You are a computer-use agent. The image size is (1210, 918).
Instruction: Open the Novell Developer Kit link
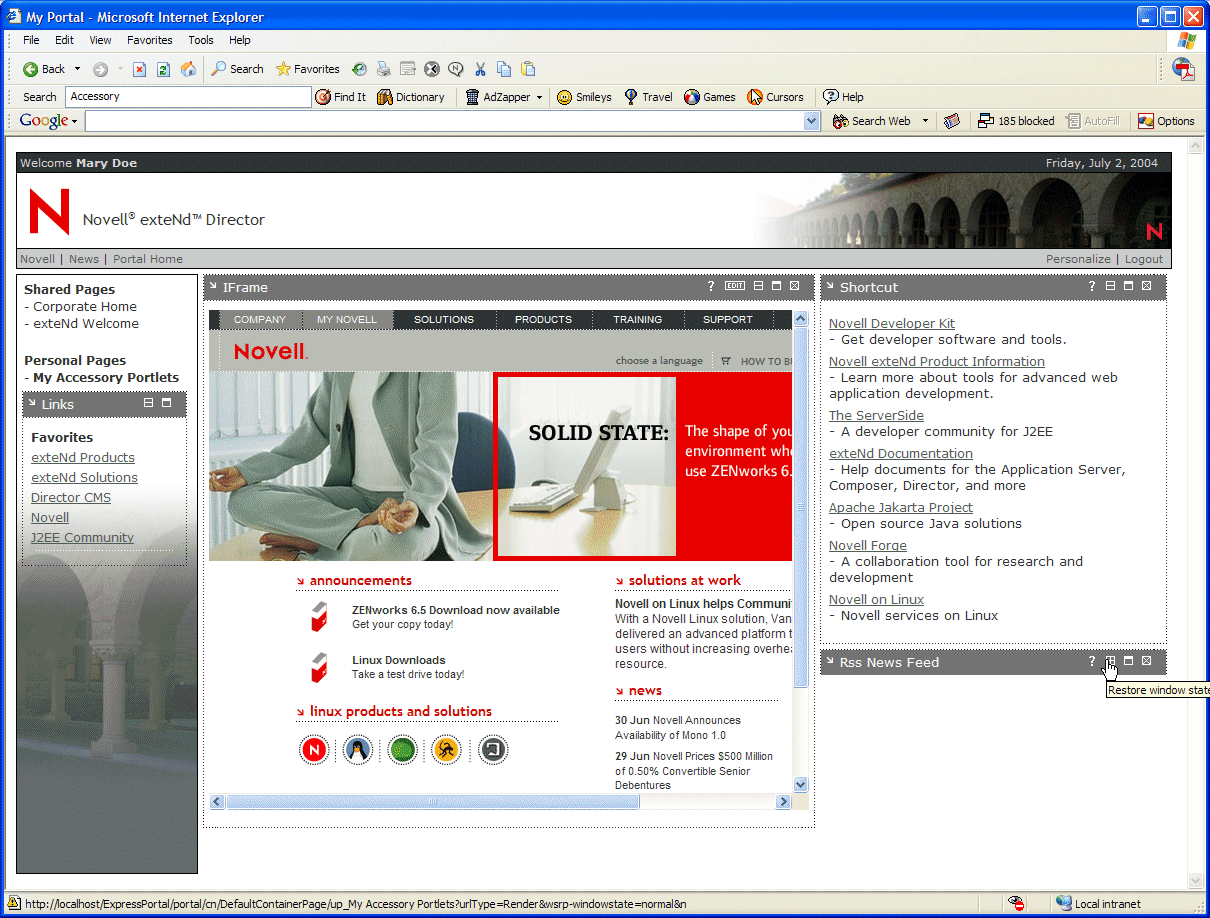[x=891, y=323]
